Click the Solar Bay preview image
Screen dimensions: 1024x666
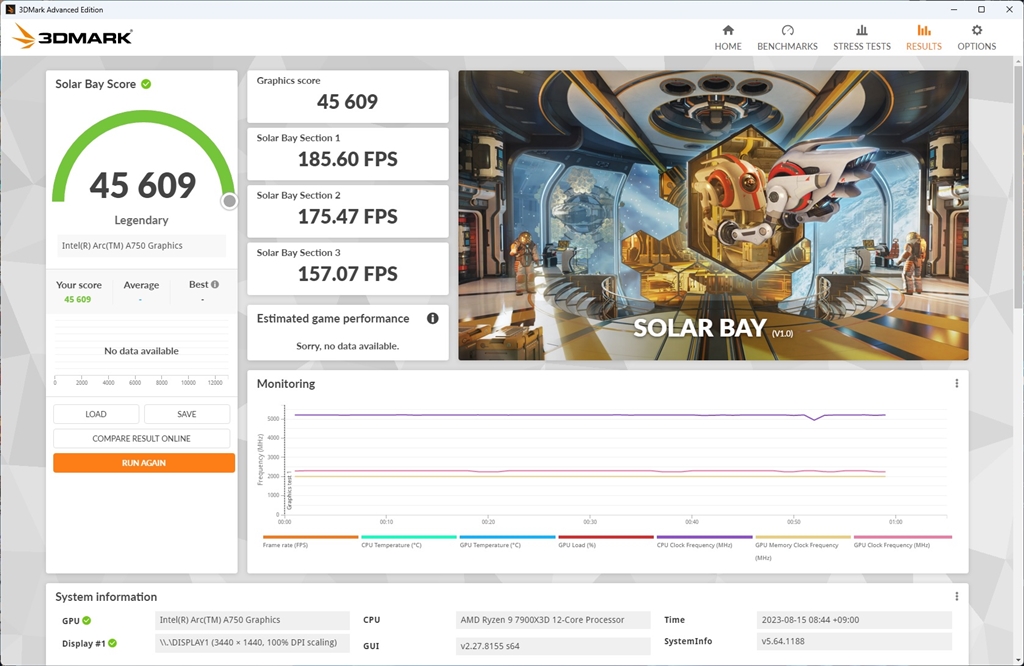713,215
